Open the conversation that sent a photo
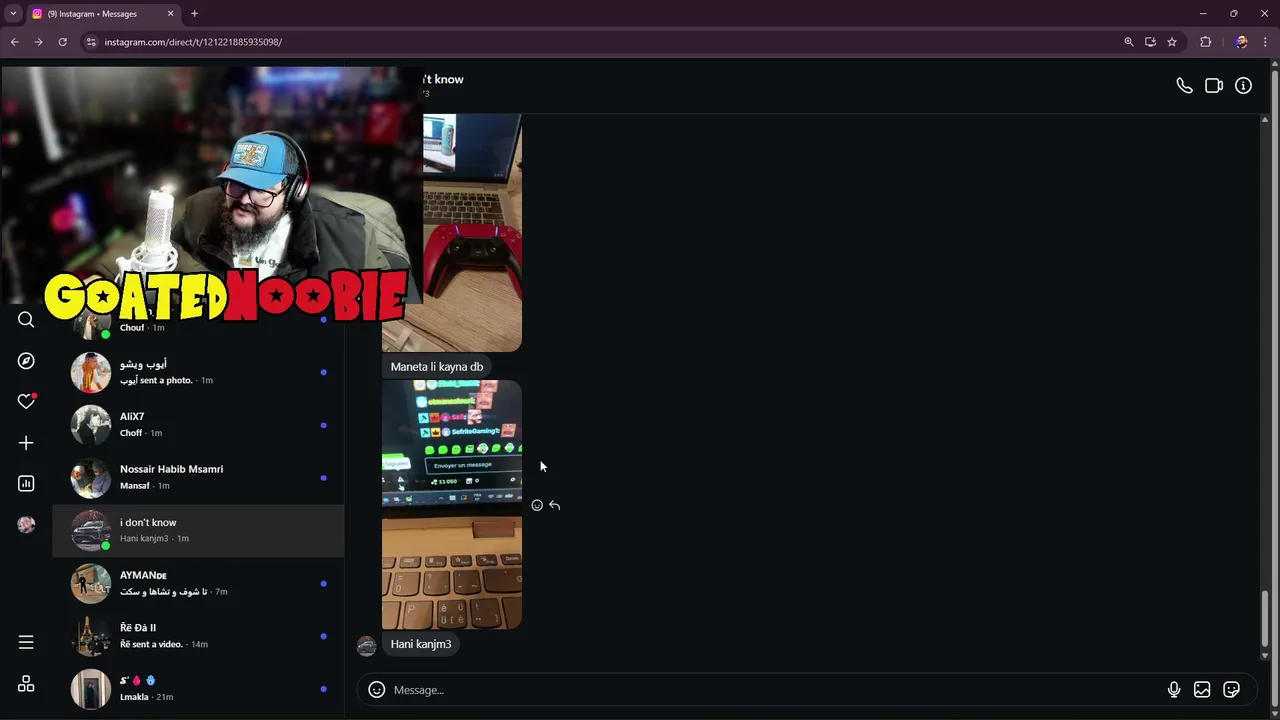1280x720 pixels. coord(198,372)
